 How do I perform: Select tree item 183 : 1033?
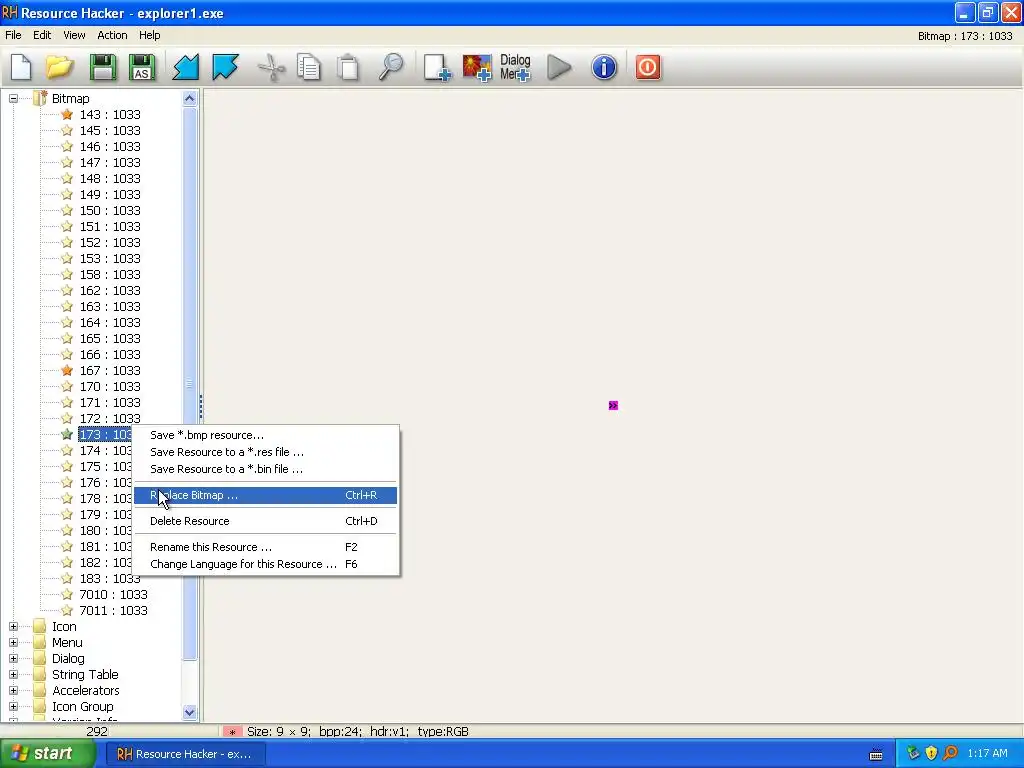[x=110, y=579]
